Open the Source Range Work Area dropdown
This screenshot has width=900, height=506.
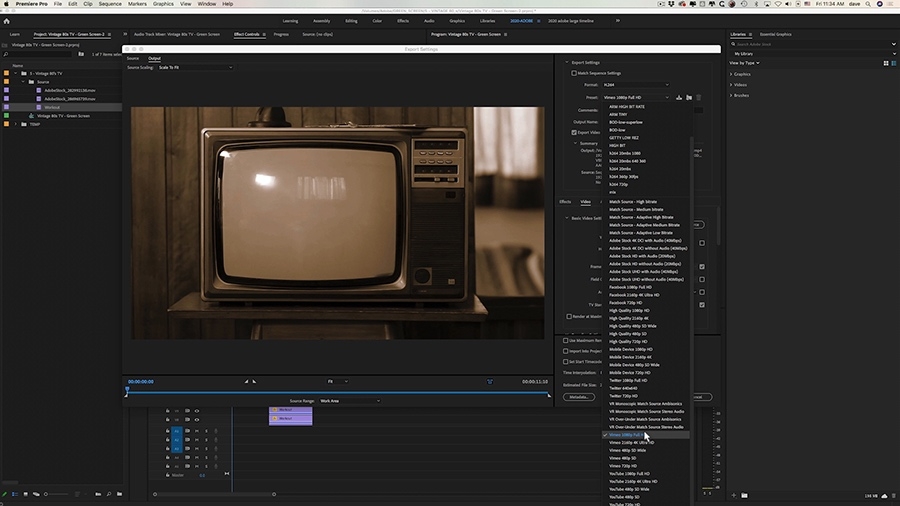pos(350,401)
